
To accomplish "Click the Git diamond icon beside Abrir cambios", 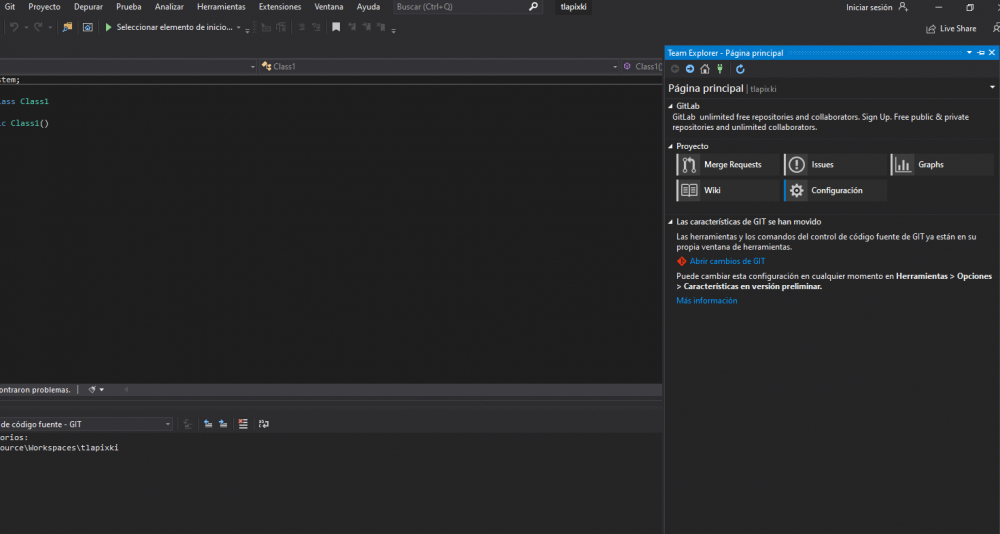I will click(682, 261).
